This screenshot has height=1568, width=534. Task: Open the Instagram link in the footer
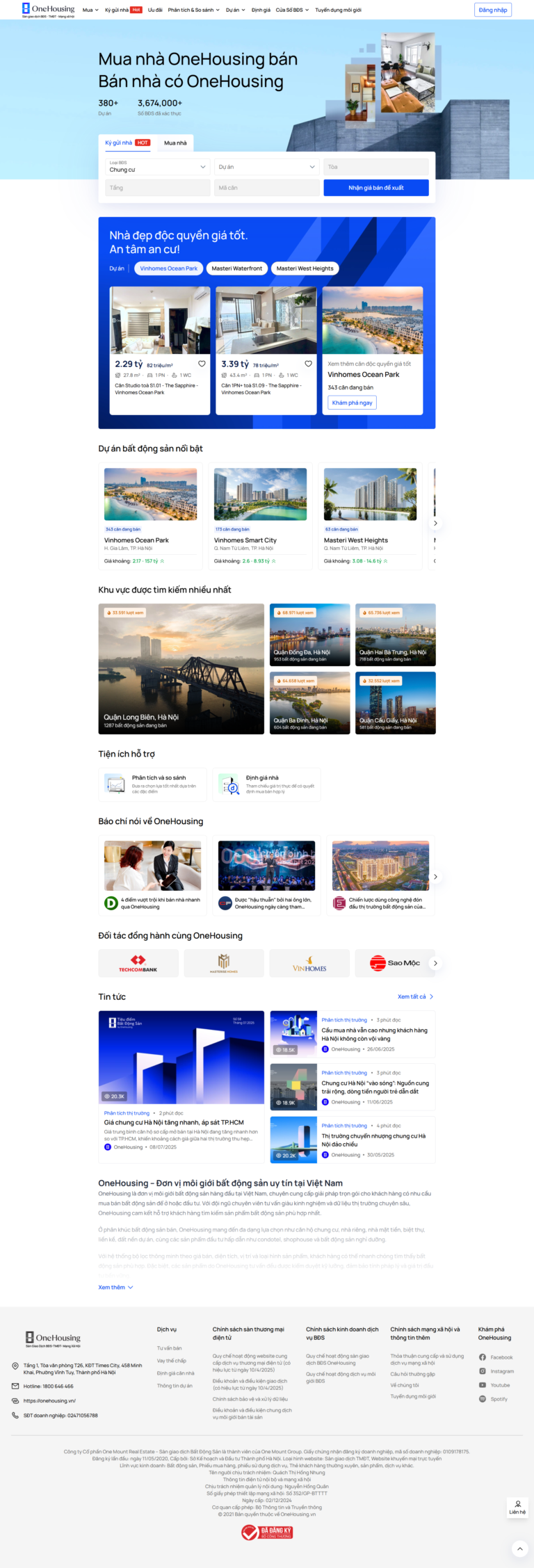coord(496,1371)
